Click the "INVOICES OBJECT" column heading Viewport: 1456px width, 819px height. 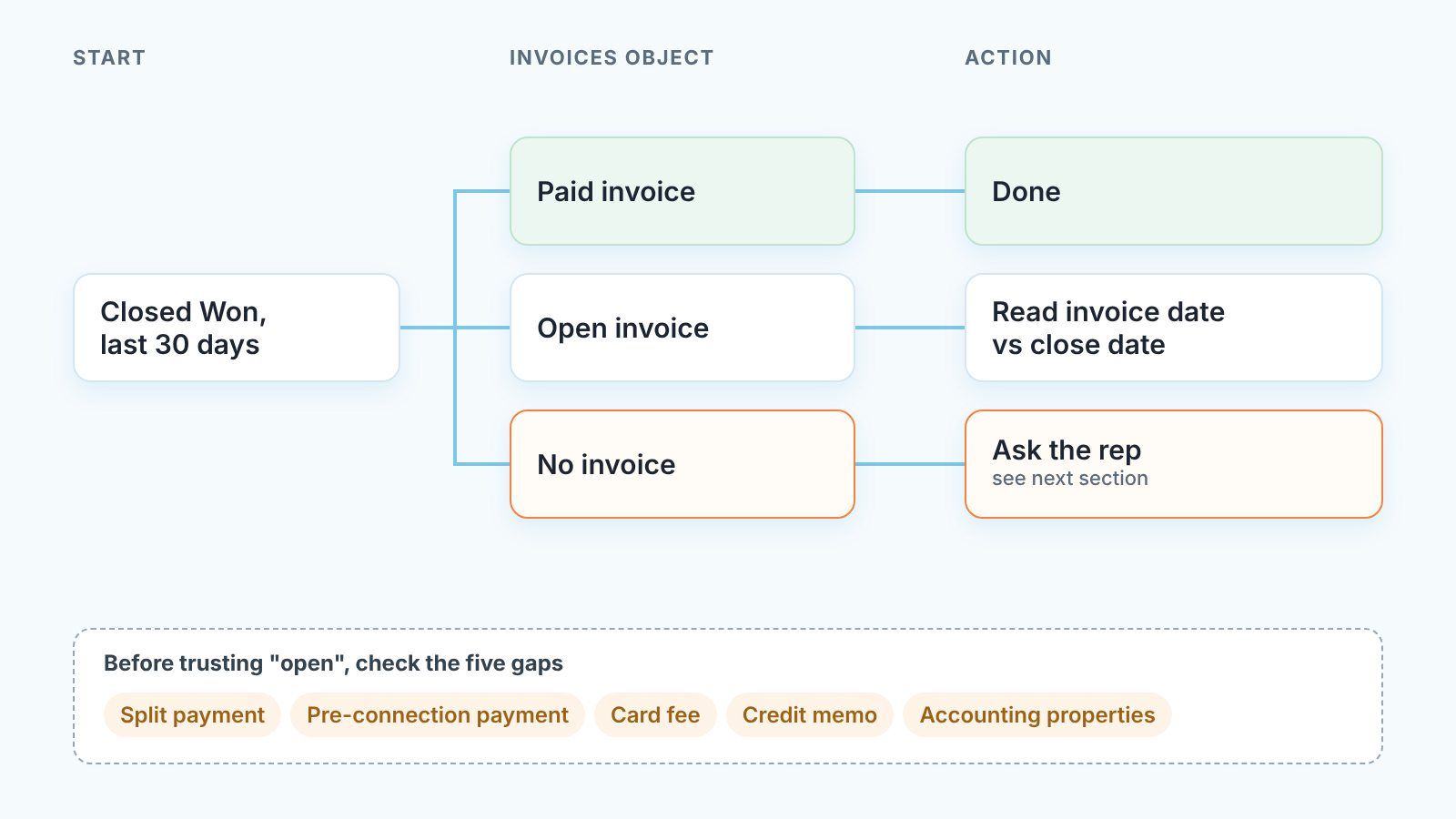pos(612,58)
